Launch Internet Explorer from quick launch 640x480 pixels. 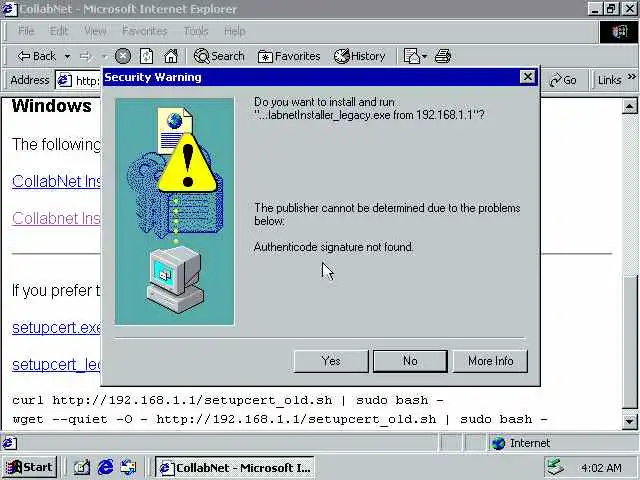click(x=105, y=467)
